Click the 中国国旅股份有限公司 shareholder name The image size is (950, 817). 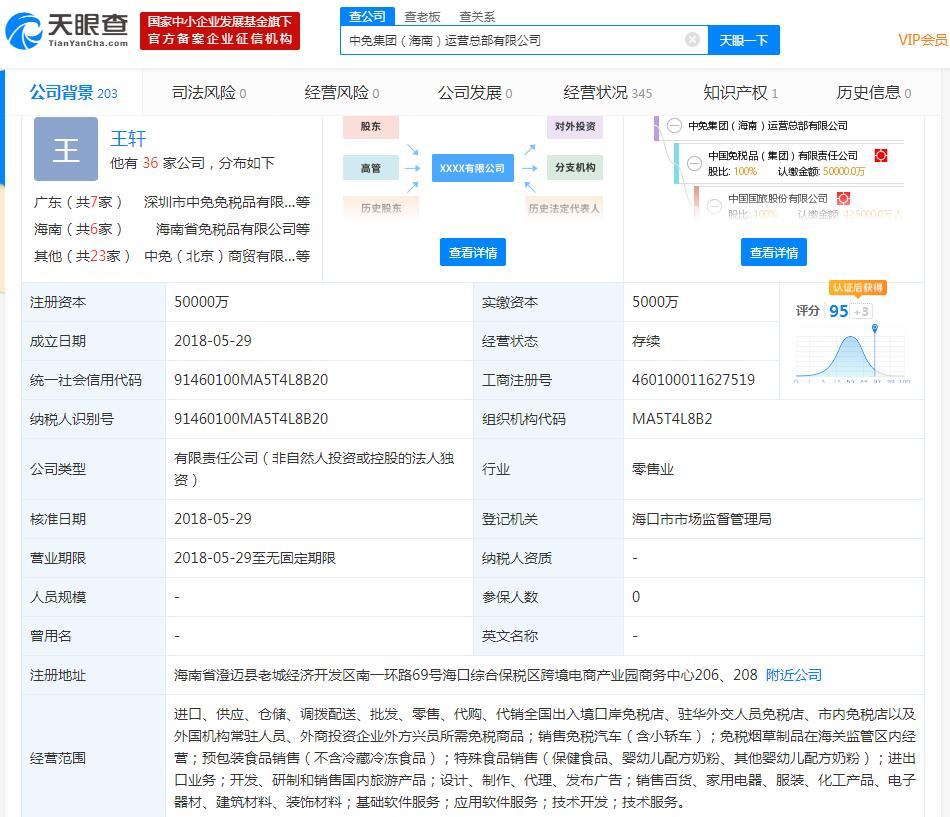point(778,199)
